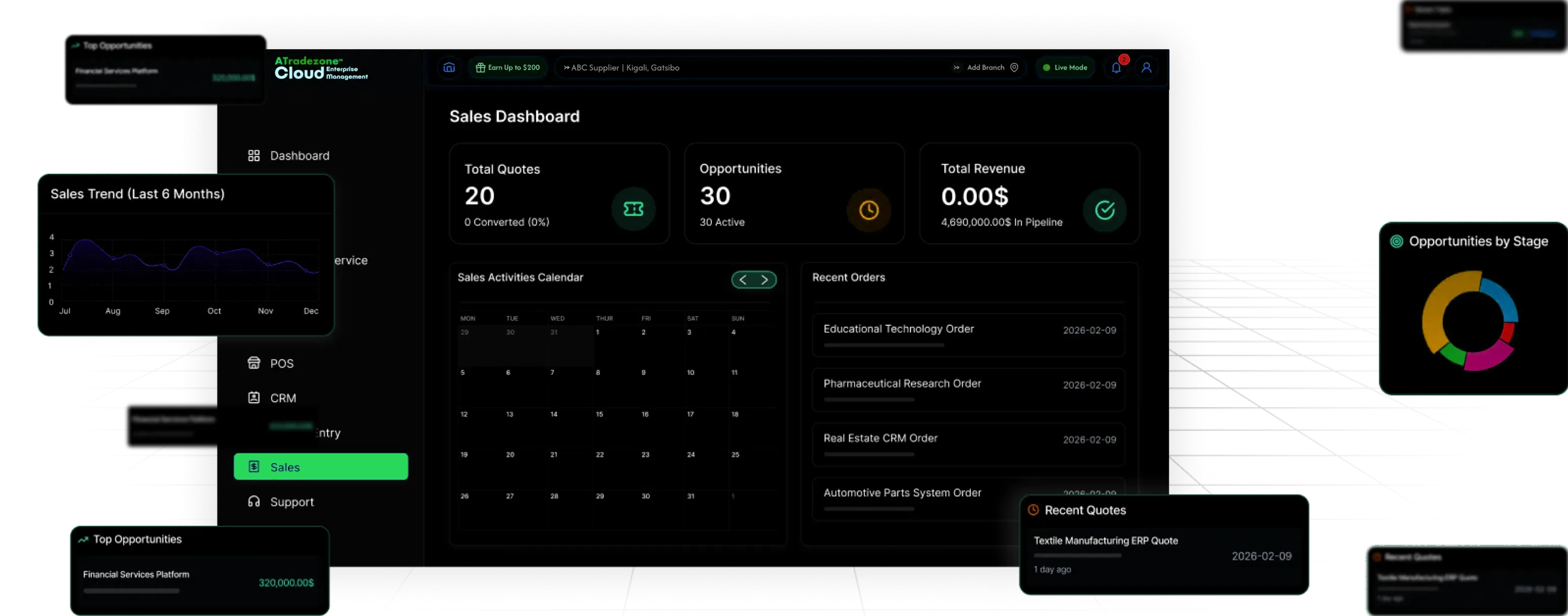The width and height of the screenshot is (1568, 616).
Task: Click the Total Revenue checkmark icon
Action: 1105,210
